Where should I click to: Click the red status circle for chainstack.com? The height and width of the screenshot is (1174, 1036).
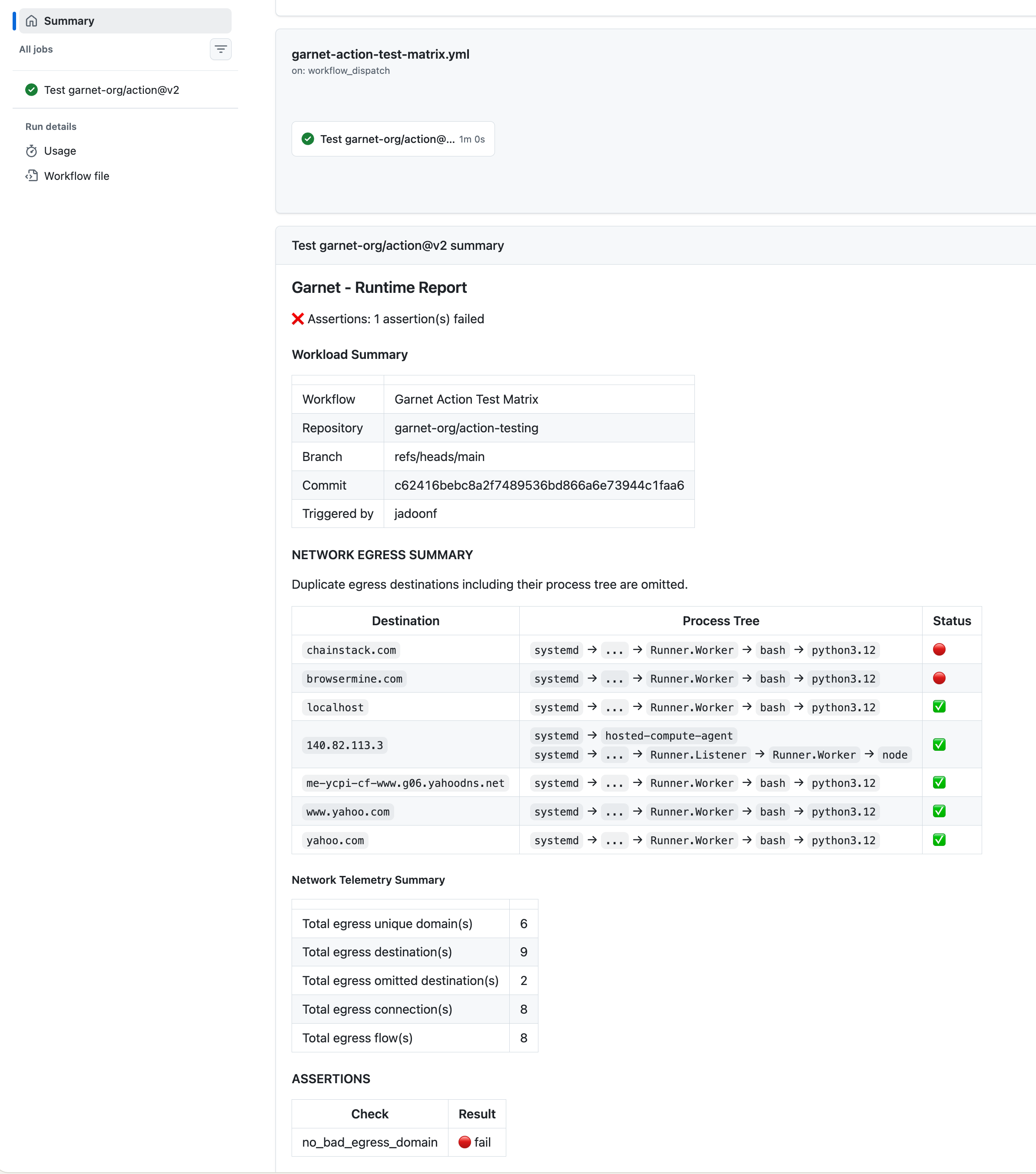click(939, 650)
